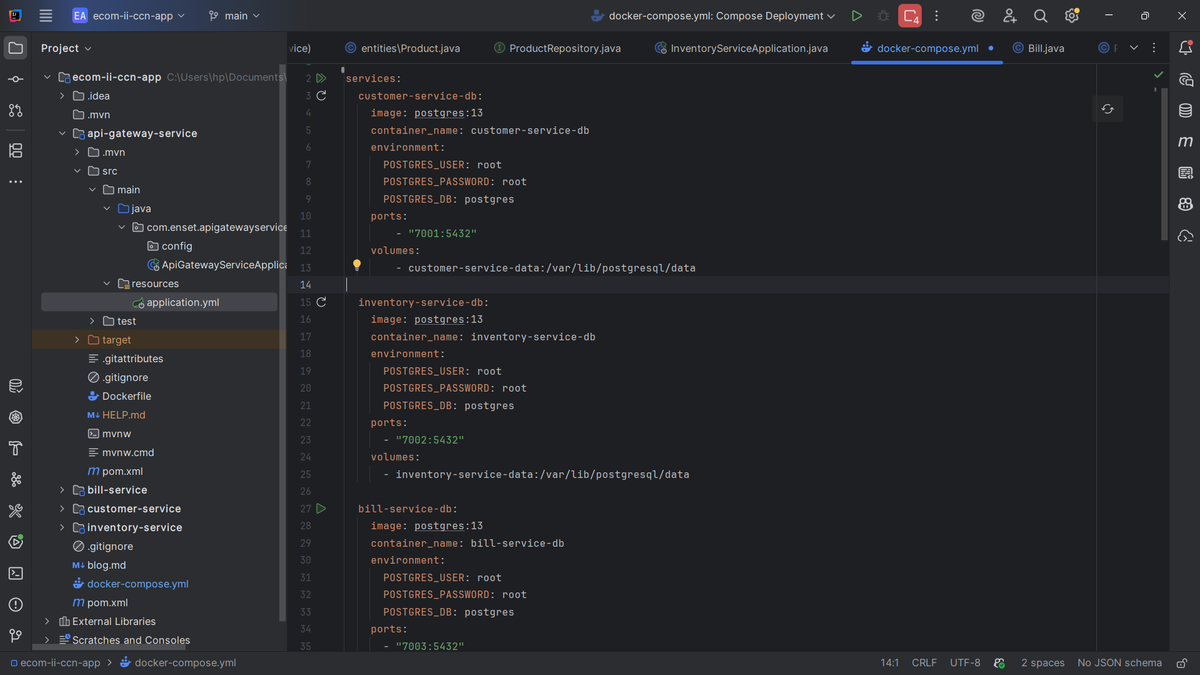This screenshot has height=675, width=1200.
Task: Open IDE settings gear icon
Action: click(1072, 16)
